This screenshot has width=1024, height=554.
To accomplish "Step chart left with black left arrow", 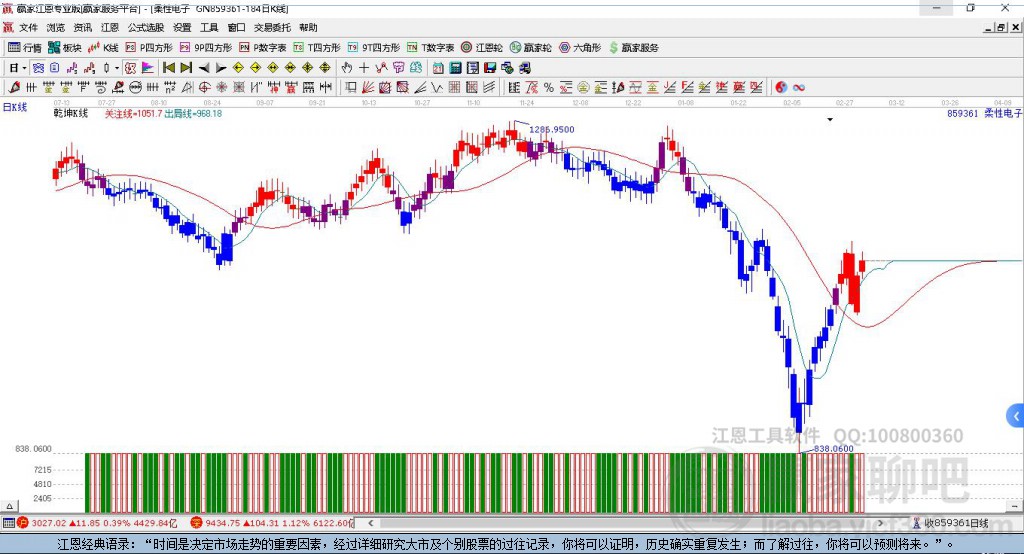I will tap(204, 68).
